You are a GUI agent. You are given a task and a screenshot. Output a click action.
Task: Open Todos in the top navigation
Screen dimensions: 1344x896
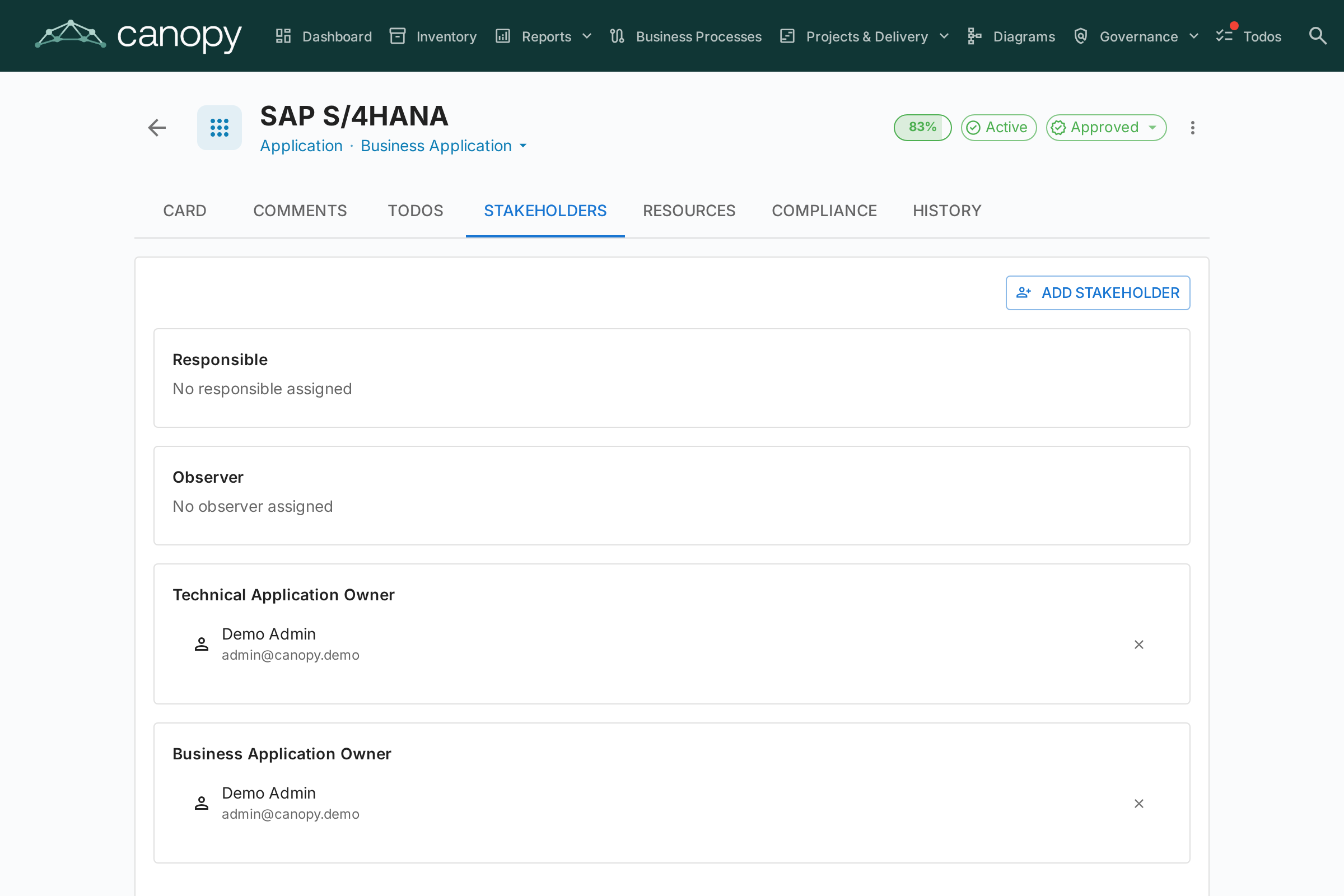coord(1249,36)
